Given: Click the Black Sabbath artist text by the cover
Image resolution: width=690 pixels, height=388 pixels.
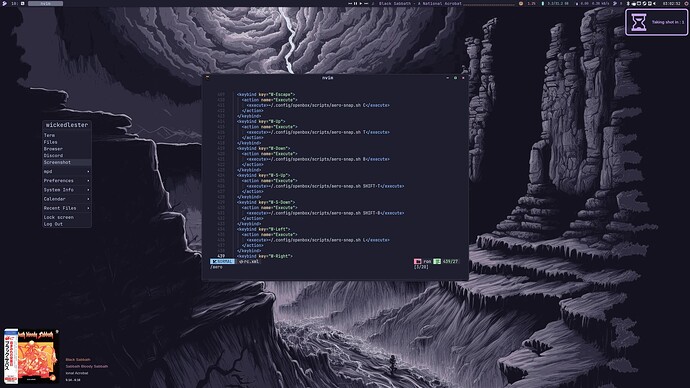Looking at the screenshot, I should [x=78, y=359].
